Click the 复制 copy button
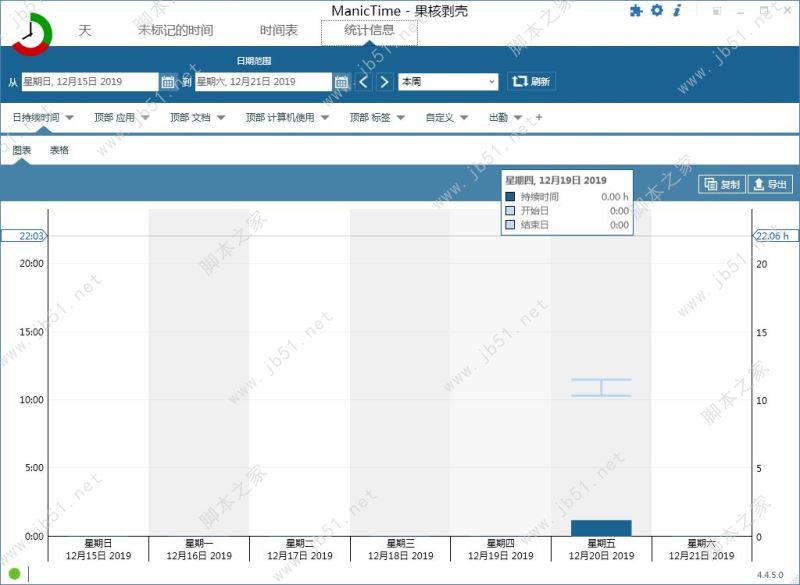 tap(722, 184)
